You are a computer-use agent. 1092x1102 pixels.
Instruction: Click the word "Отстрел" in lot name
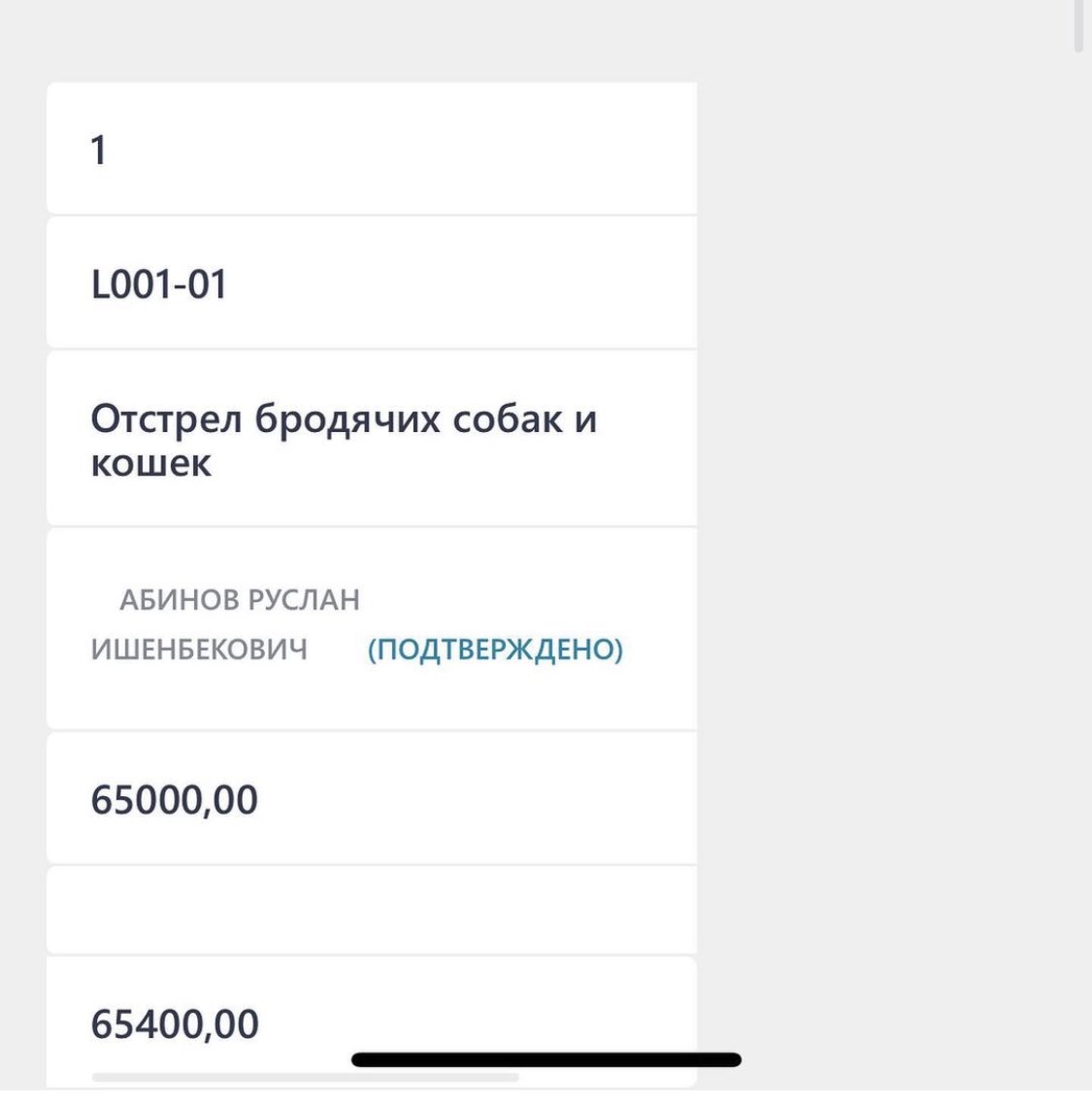165,419
